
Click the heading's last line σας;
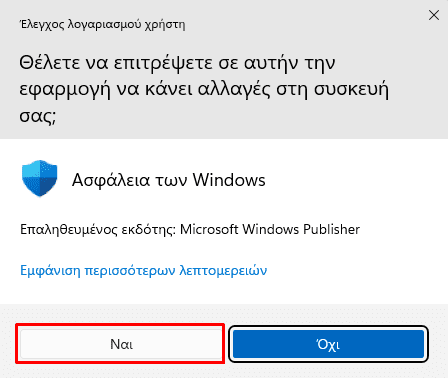38,116
